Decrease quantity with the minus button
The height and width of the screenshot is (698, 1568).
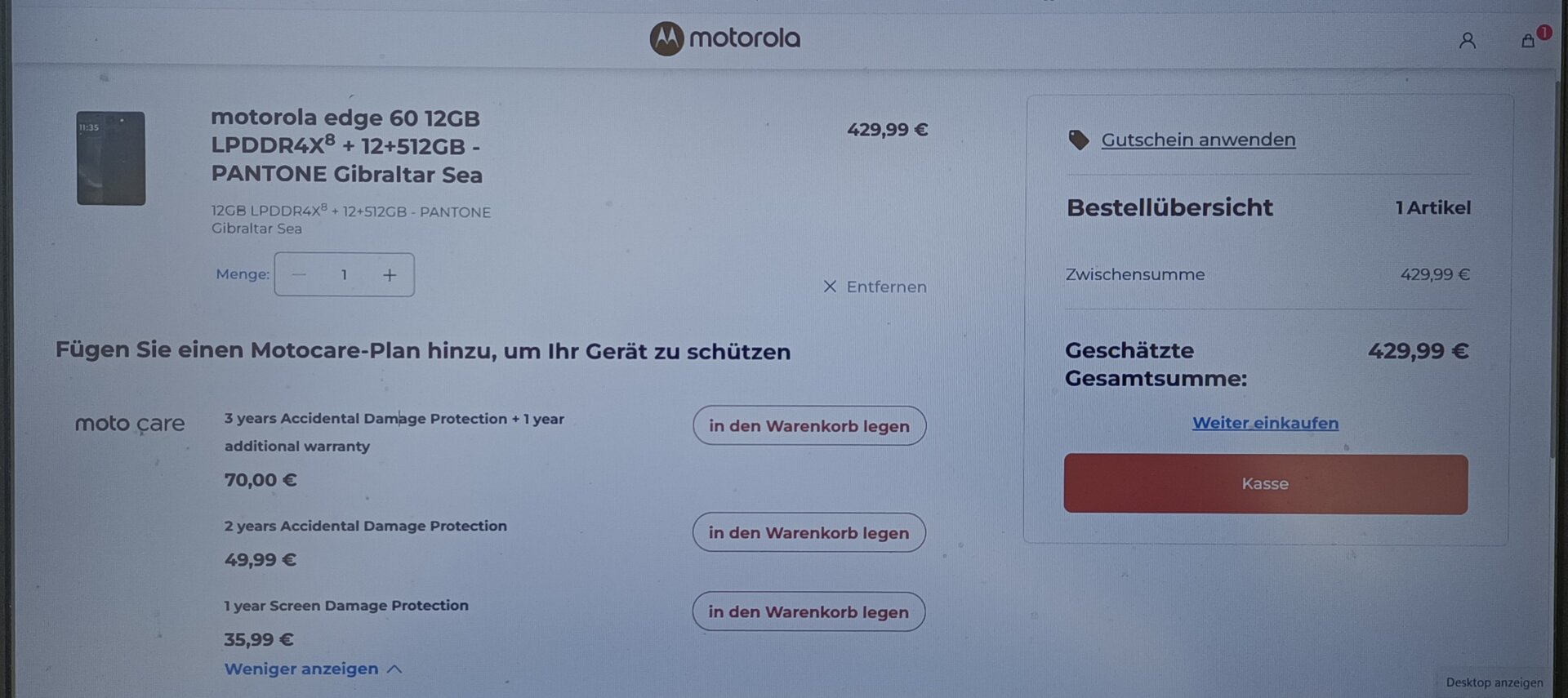299,275
